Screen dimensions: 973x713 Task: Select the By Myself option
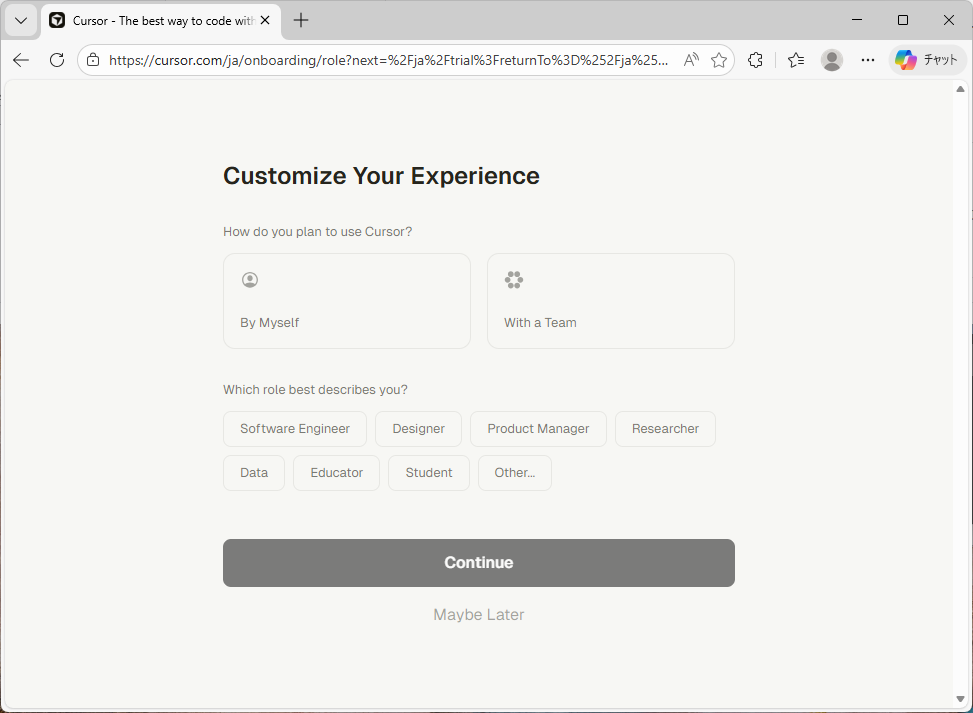coord(346,301)
